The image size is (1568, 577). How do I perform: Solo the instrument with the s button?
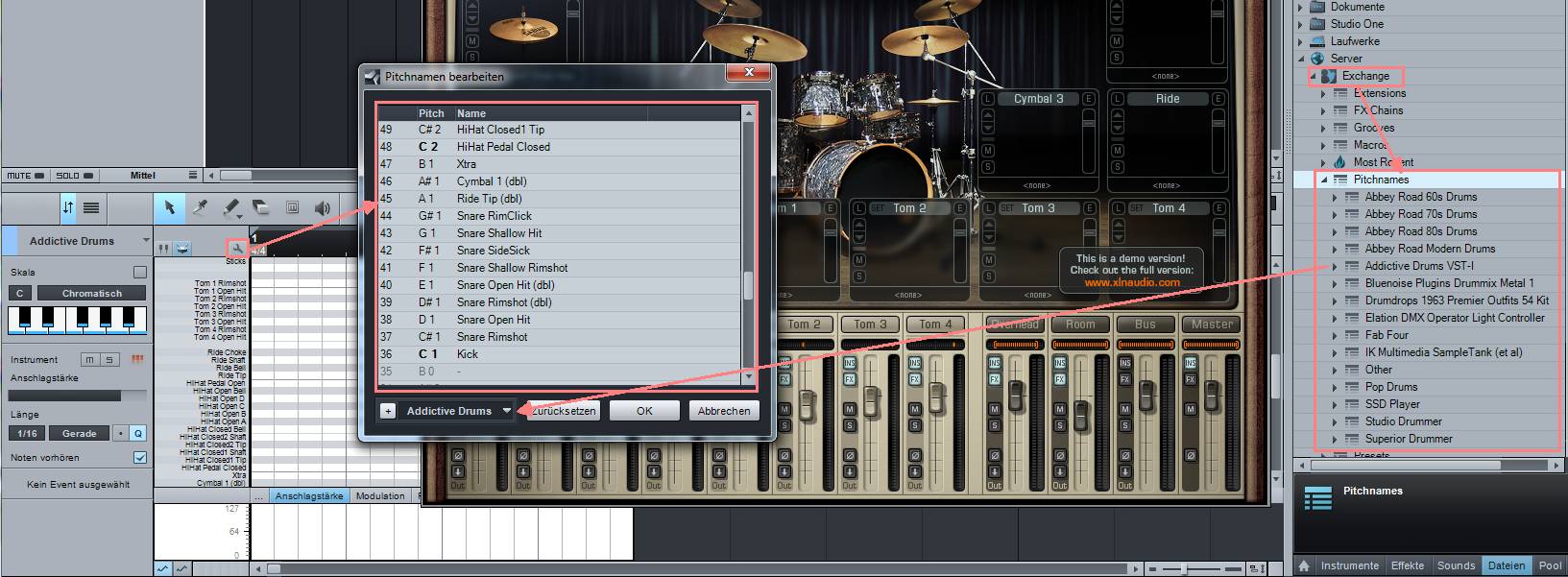point(109,359)
